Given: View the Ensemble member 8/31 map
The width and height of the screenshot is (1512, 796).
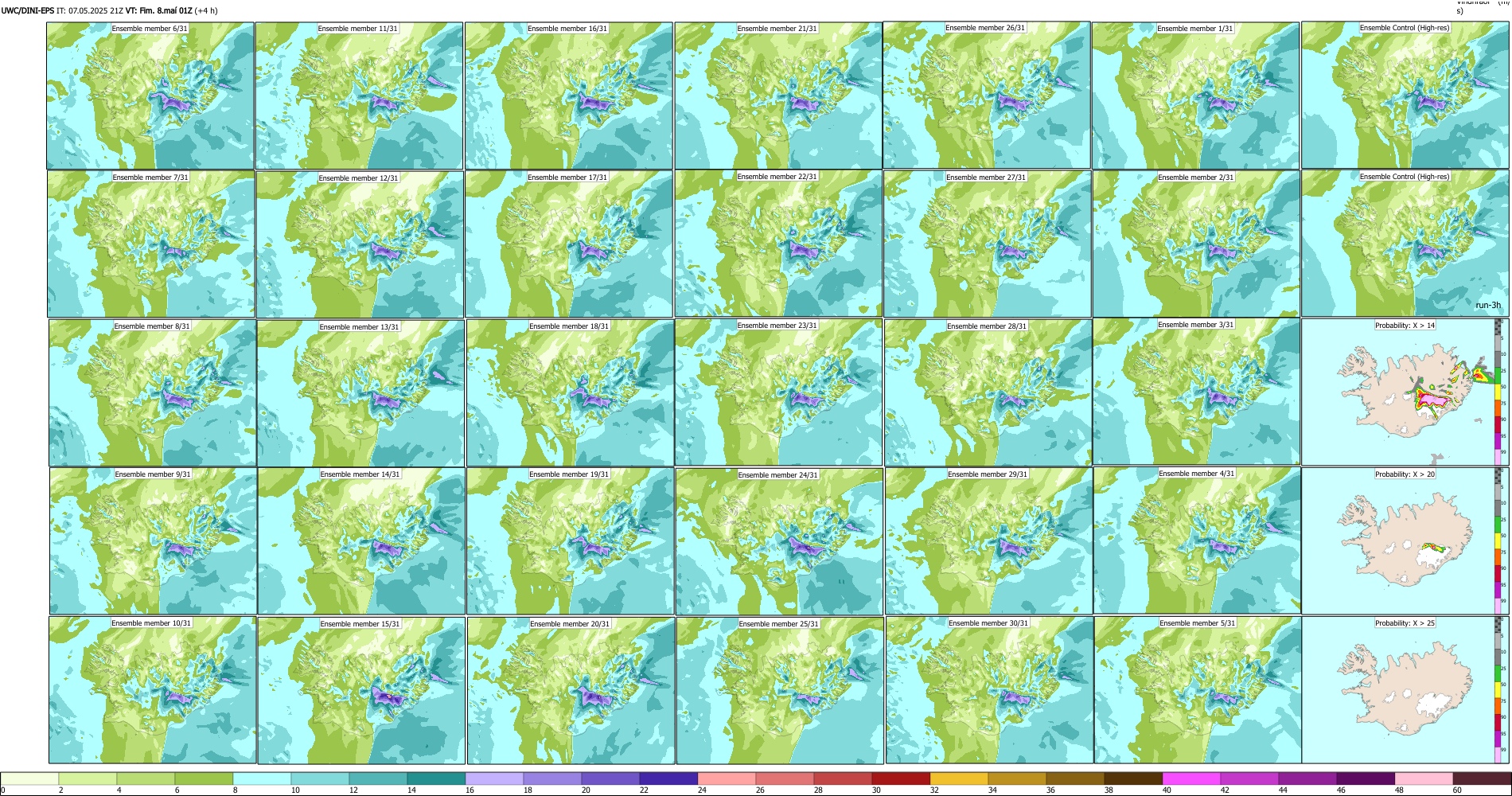Looking at the screenshot, I should click(152, 392).
